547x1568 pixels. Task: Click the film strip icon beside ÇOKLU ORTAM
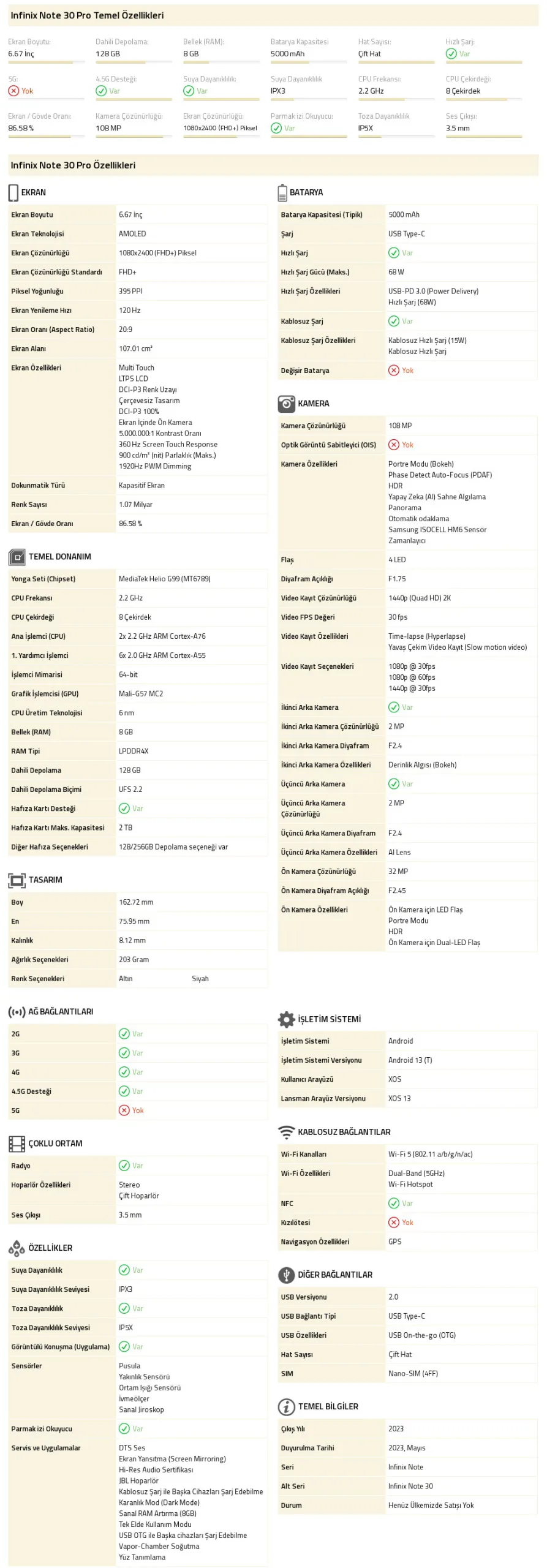pyautogui.click(x=17, y=1144)
